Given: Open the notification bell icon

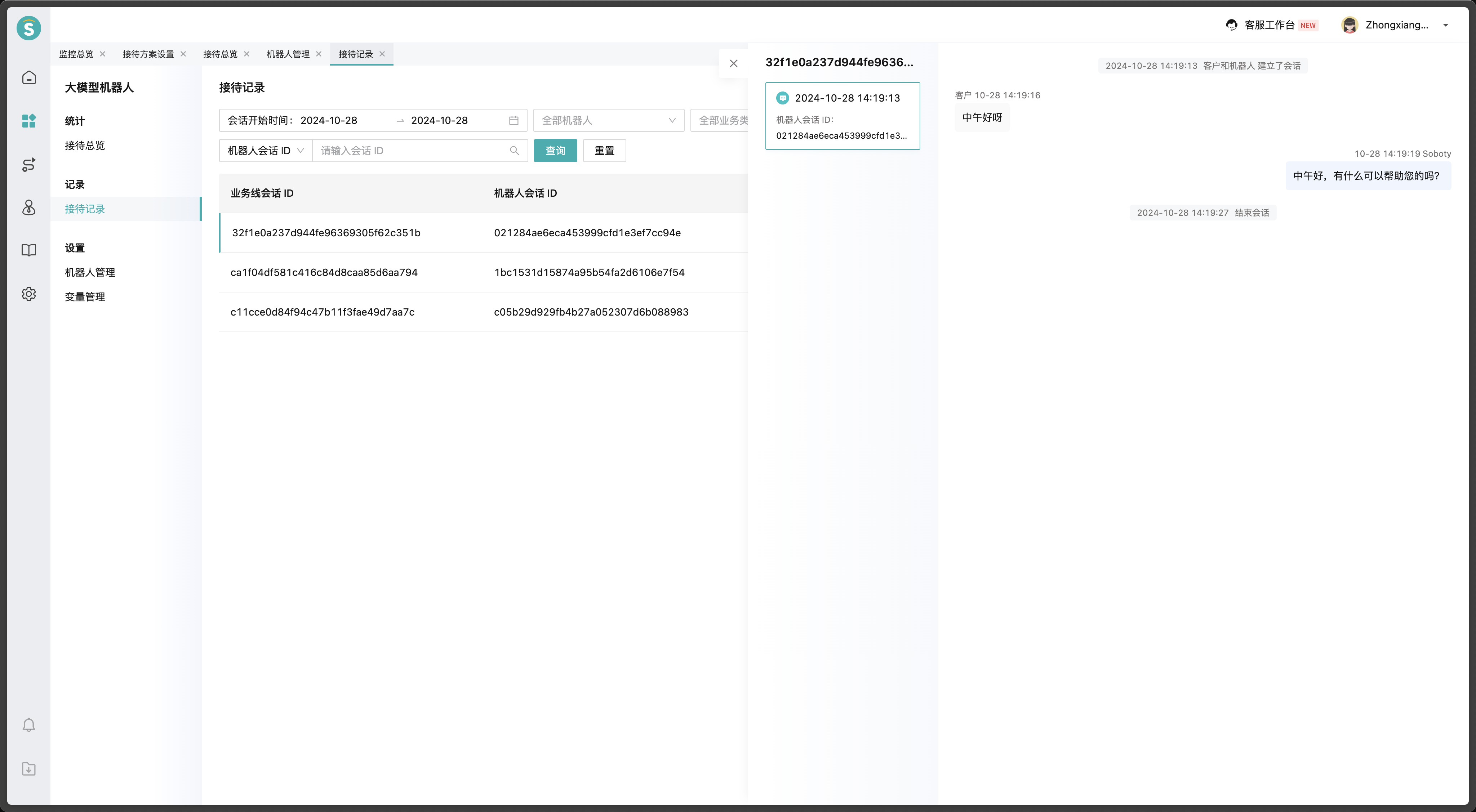Looking at the screenshot, I should tap(29, 726).
